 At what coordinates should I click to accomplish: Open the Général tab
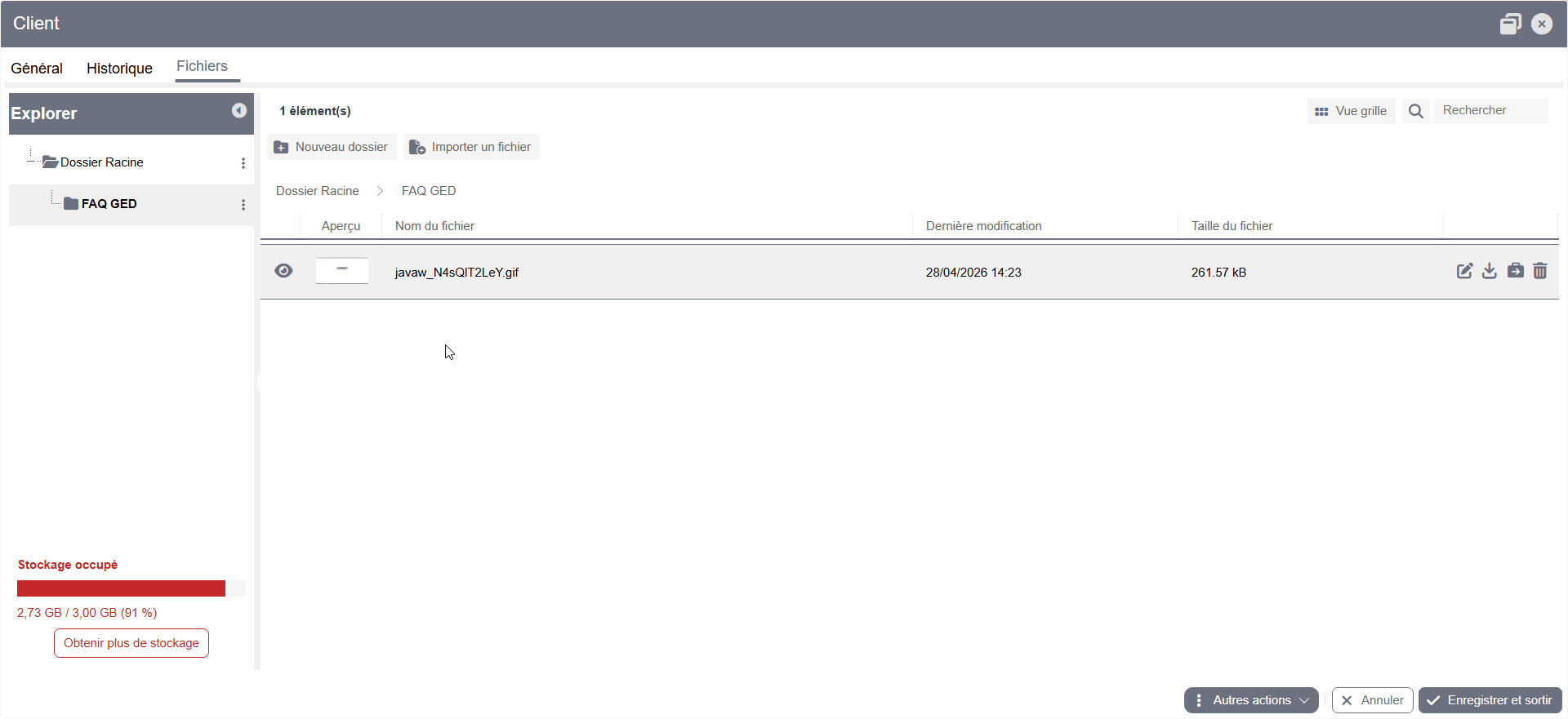pos(37,69)
